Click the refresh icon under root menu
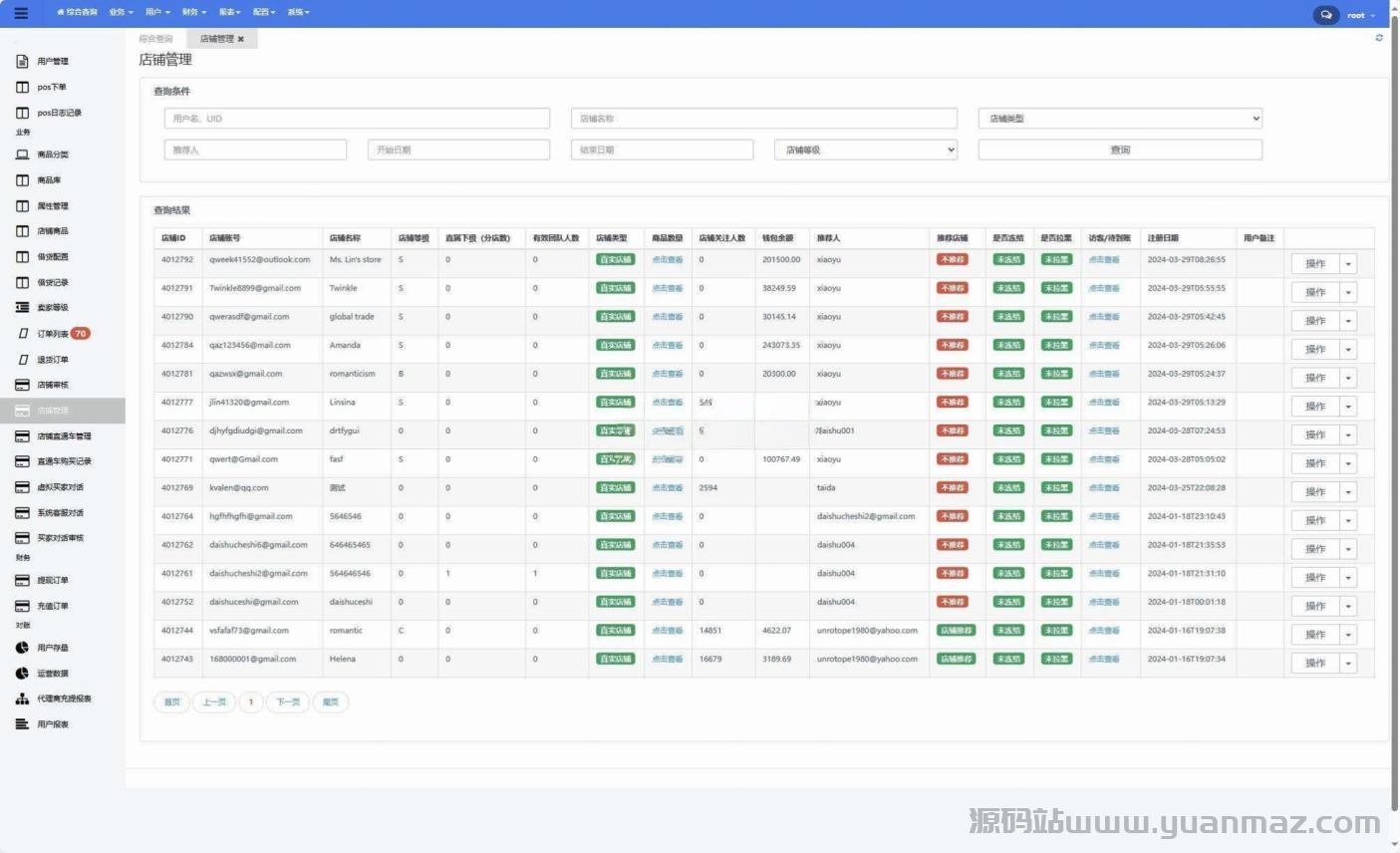 1379,38
